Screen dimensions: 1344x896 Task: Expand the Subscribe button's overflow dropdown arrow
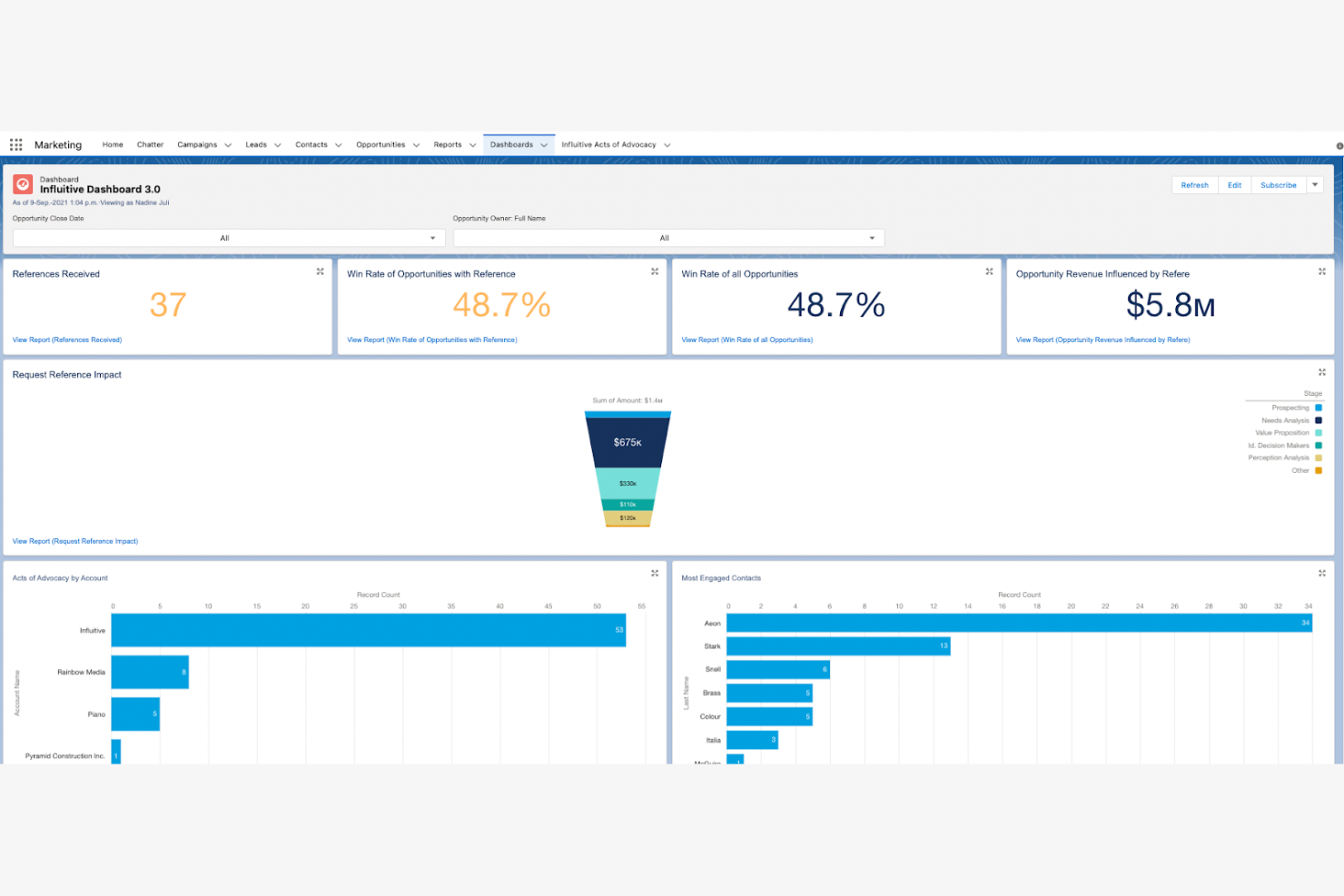[x=1314, y=184]
